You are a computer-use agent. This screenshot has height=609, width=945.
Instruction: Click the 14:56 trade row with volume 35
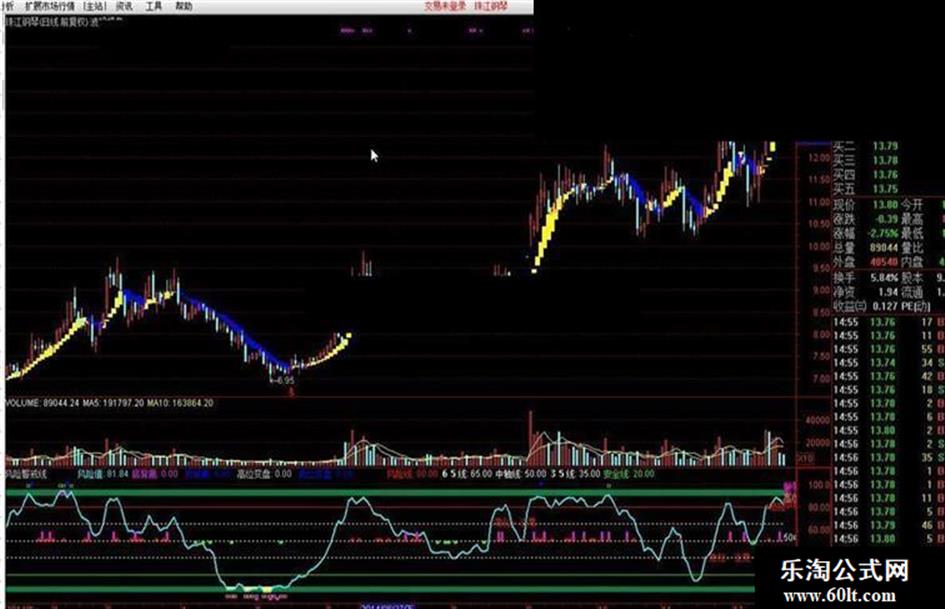coord(888,458)
